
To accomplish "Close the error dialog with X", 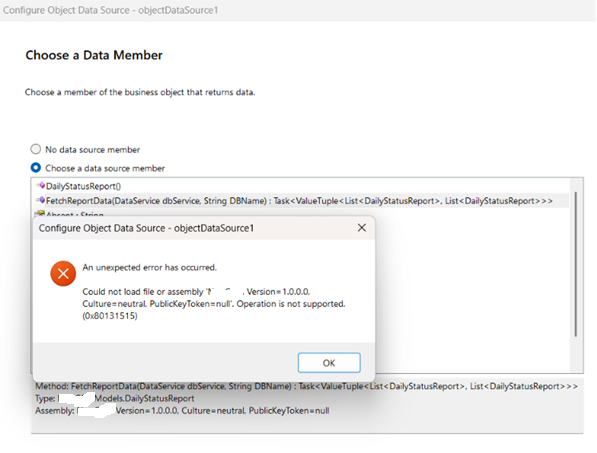I will click(362, 228).
